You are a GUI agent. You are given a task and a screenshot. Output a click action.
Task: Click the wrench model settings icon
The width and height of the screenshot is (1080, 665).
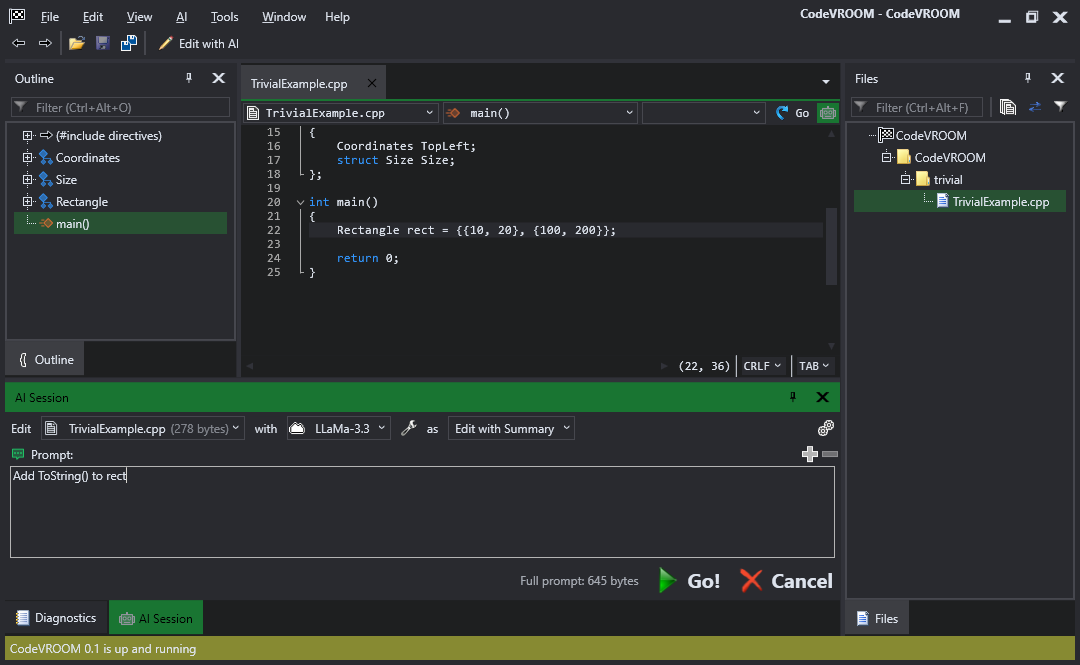[408, 429]
